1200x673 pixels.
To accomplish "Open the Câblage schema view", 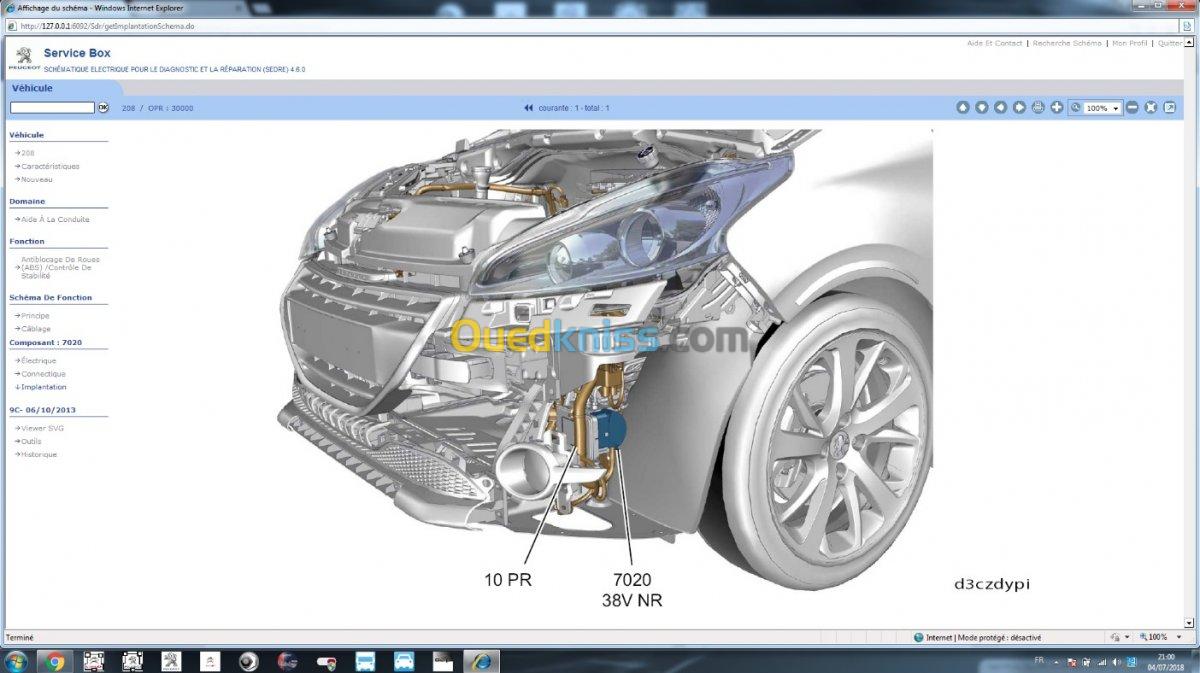I will tap(36, 329).
